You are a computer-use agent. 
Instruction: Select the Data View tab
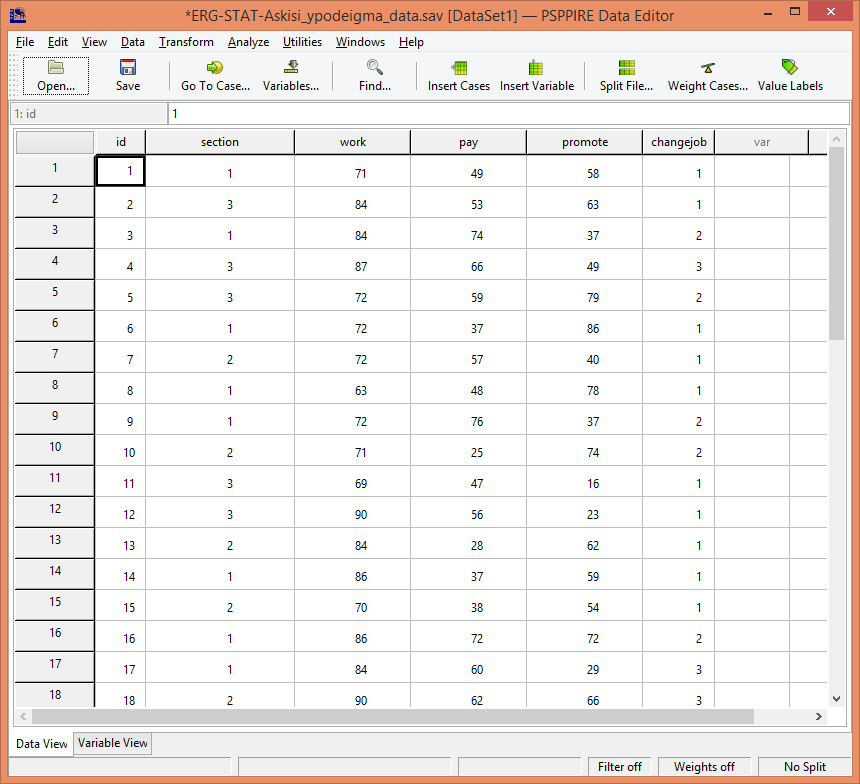(42, 744)
